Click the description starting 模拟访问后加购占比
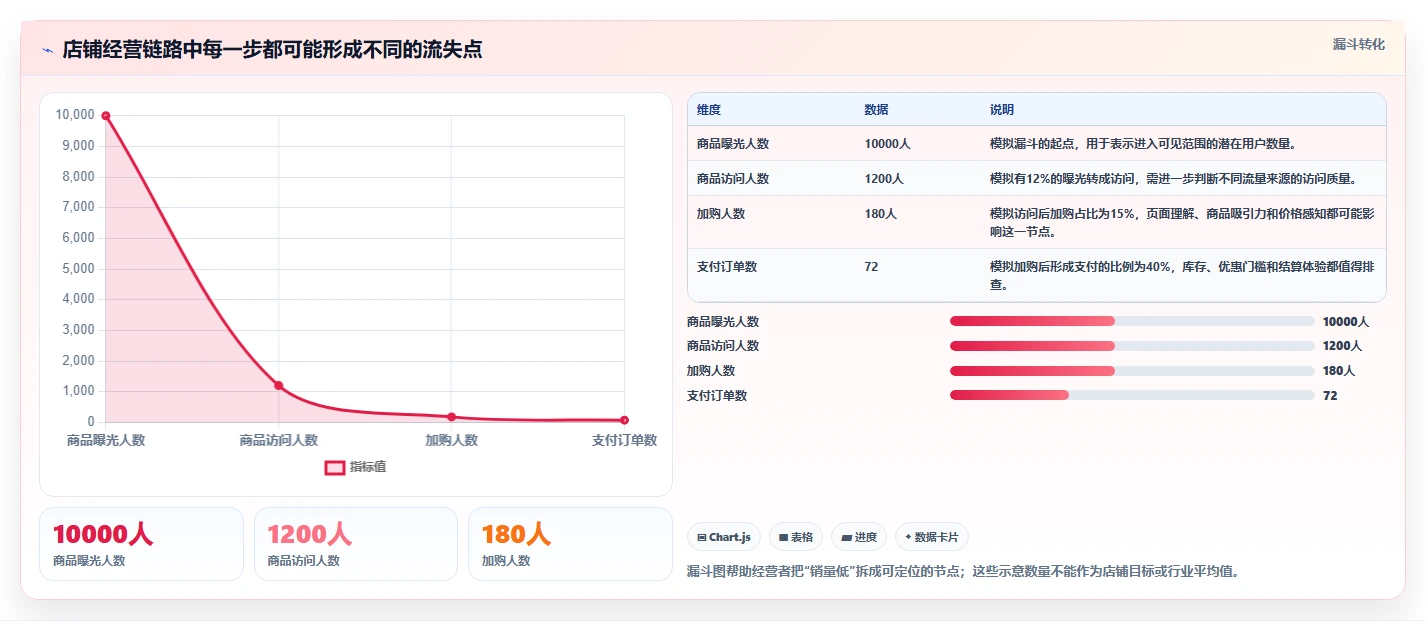 click(1182, 223)
